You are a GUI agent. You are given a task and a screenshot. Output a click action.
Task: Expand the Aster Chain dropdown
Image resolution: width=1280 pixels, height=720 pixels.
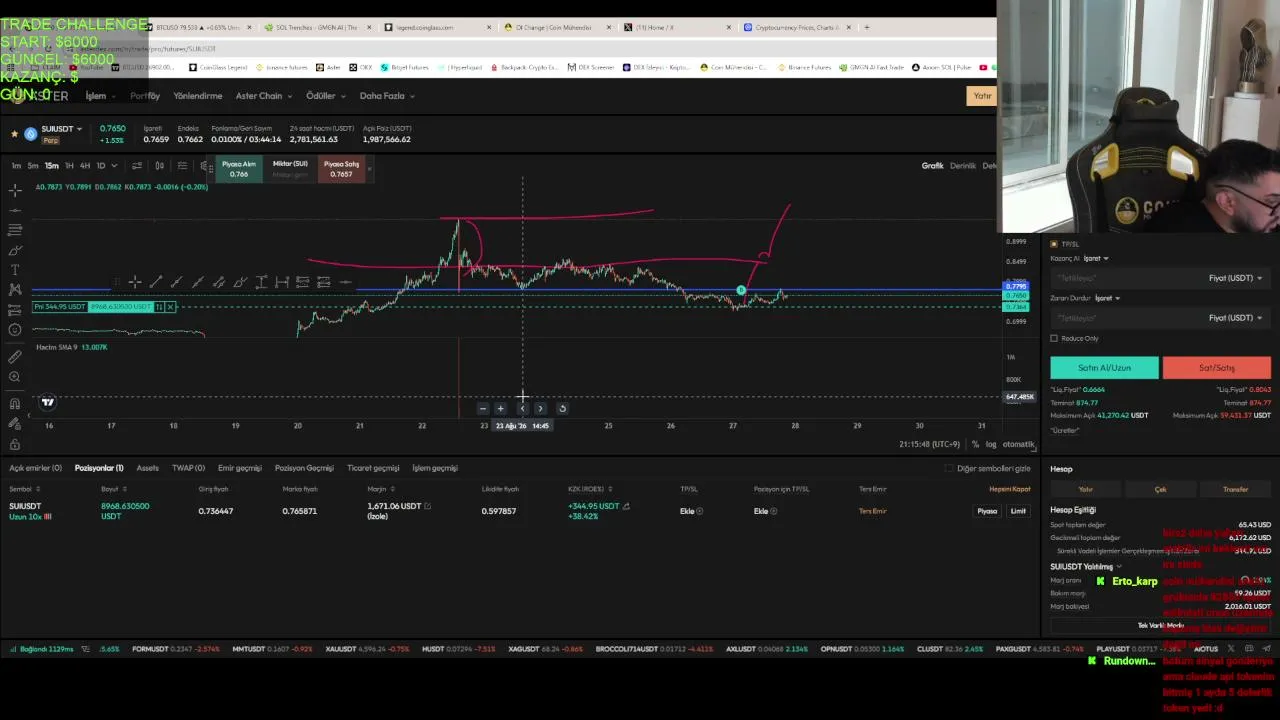tap(264, 96)
